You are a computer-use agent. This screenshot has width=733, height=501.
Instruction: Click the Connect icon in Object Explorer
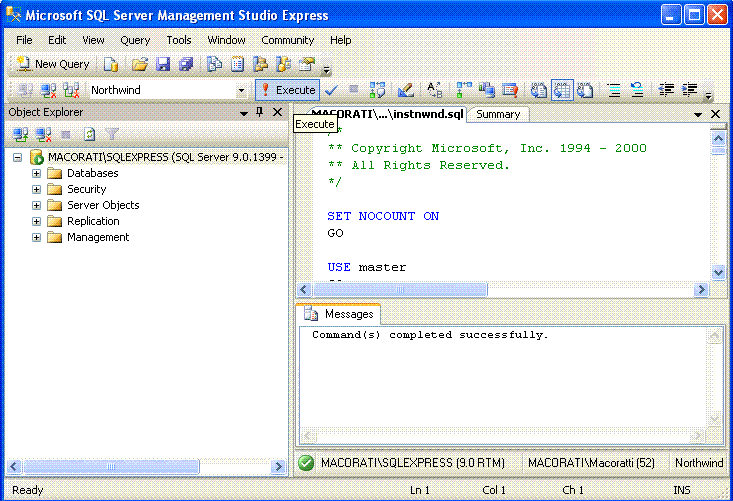[x=21, y=135]
